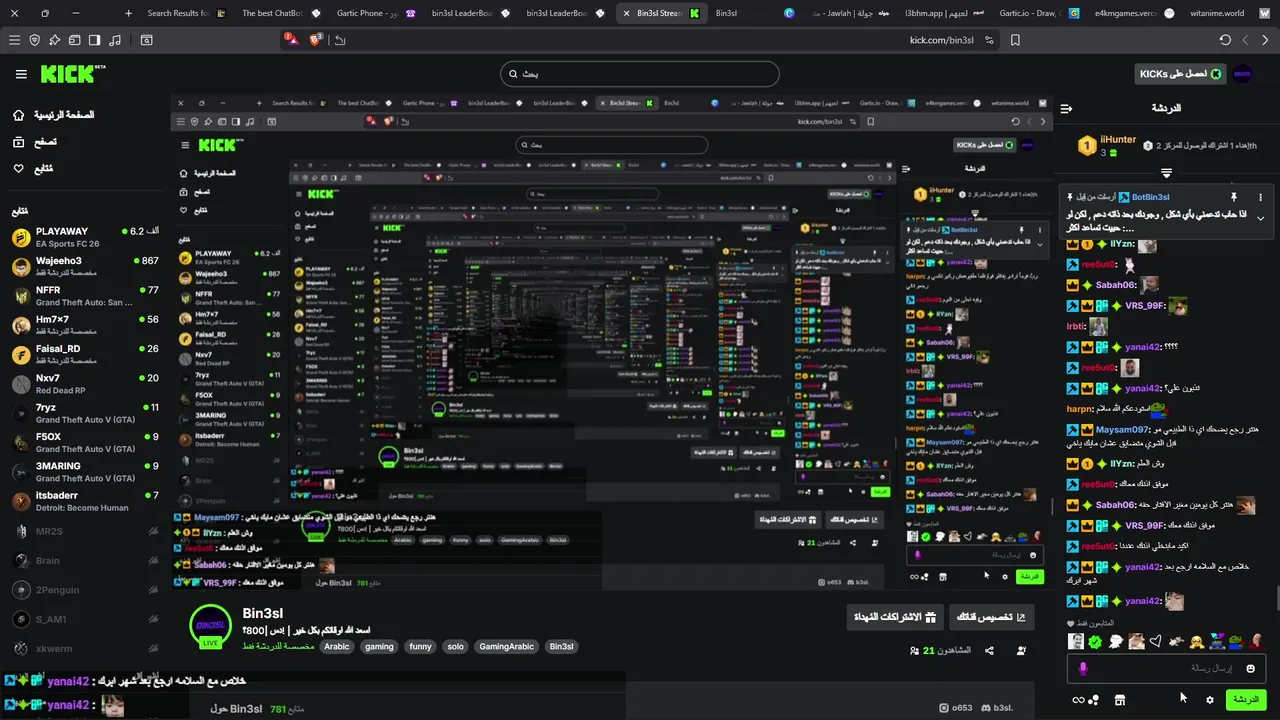Open the Kick hamburger menu
The height and width of the screenshot is (720, 1280).
(21, 74)
